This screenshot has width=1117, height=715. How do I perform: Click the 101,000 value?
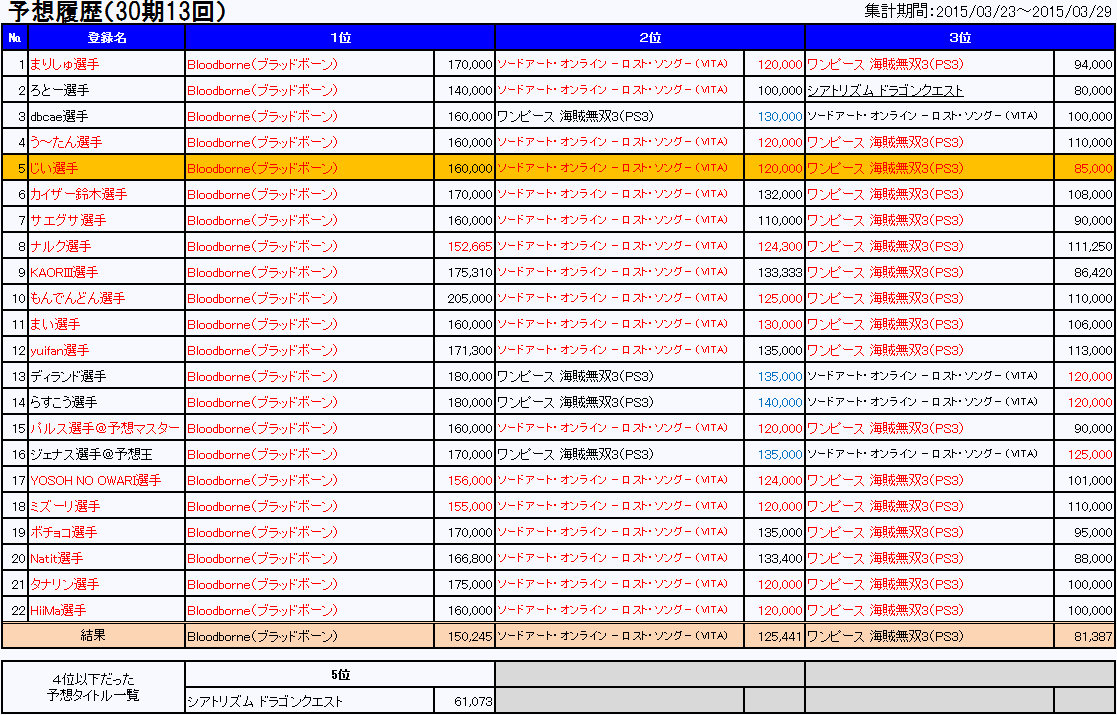1090,481
